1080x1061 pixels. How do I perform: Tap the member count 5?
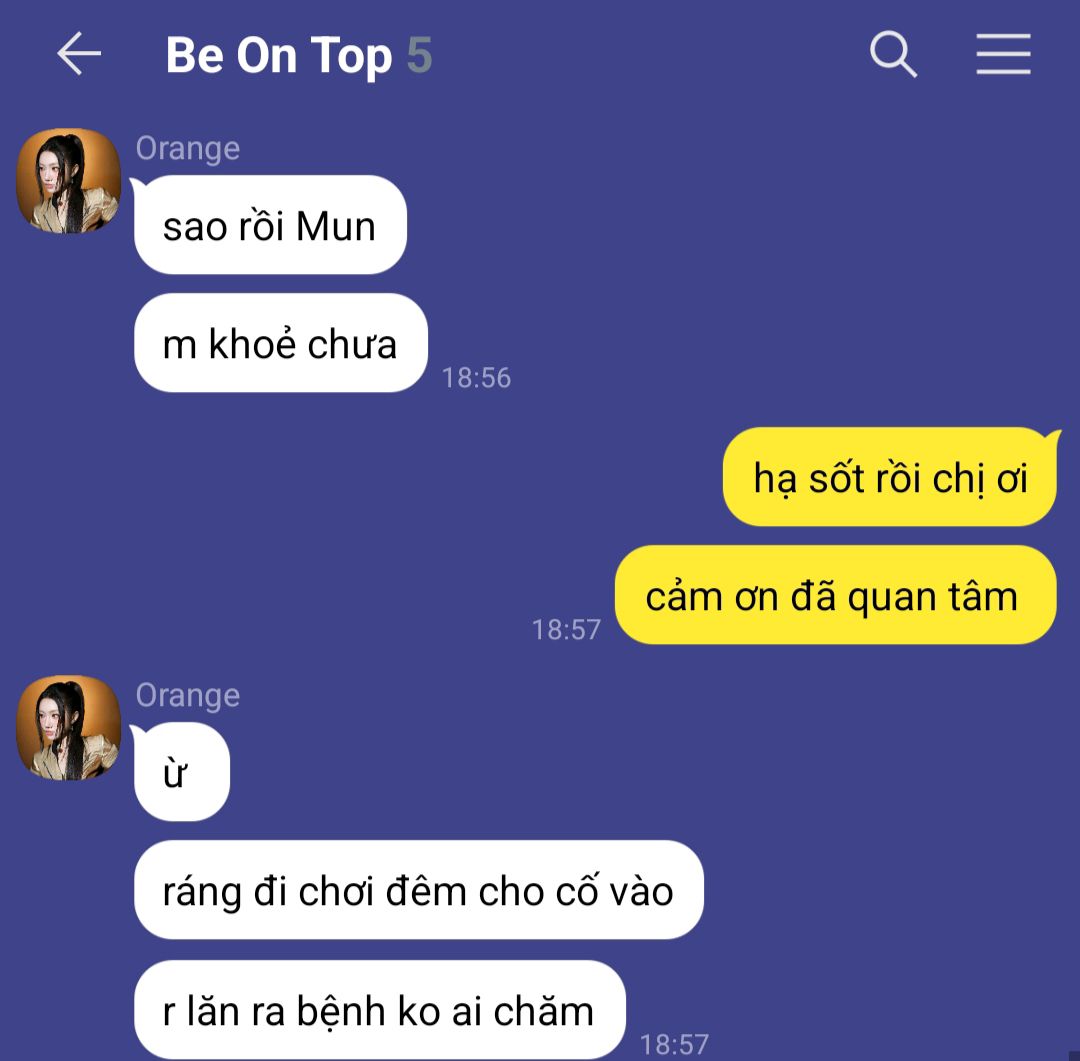pos(419,55)
